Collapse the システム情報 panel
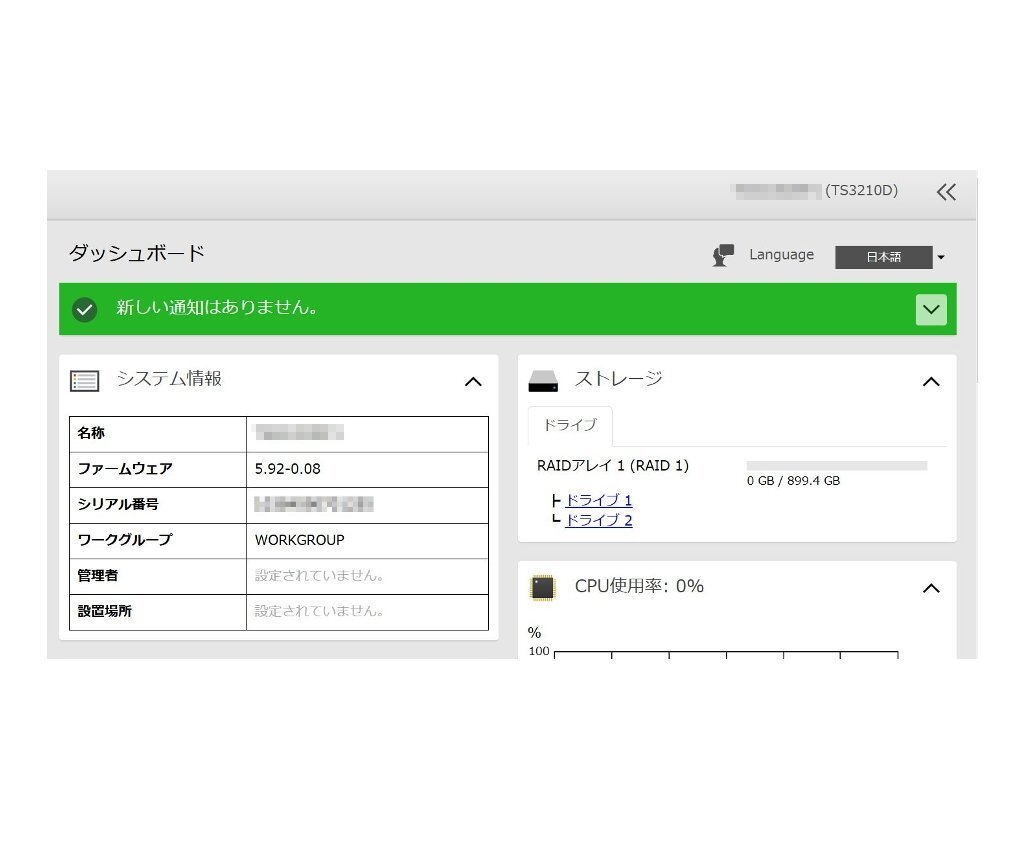The width and height of the screenshot is (1024, 850). (473, 382)
